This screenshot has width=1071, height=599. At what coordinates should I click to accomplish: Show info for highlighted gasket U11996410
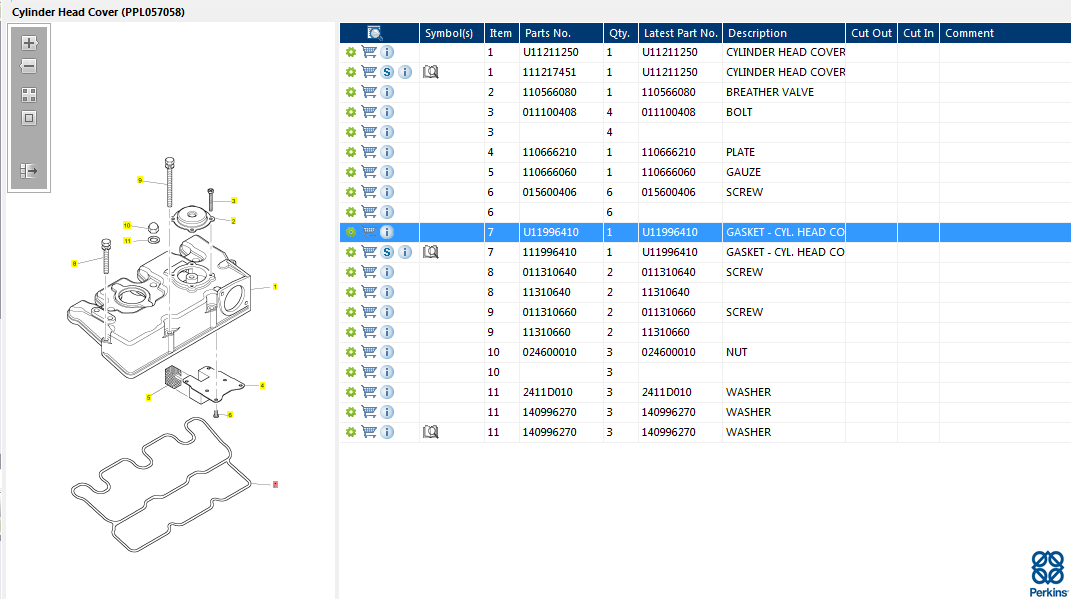(387, 232)
